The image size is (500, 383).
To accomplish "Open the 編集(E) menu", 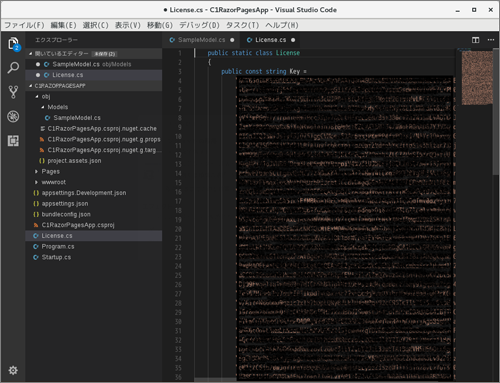I will tap(63, 25).
